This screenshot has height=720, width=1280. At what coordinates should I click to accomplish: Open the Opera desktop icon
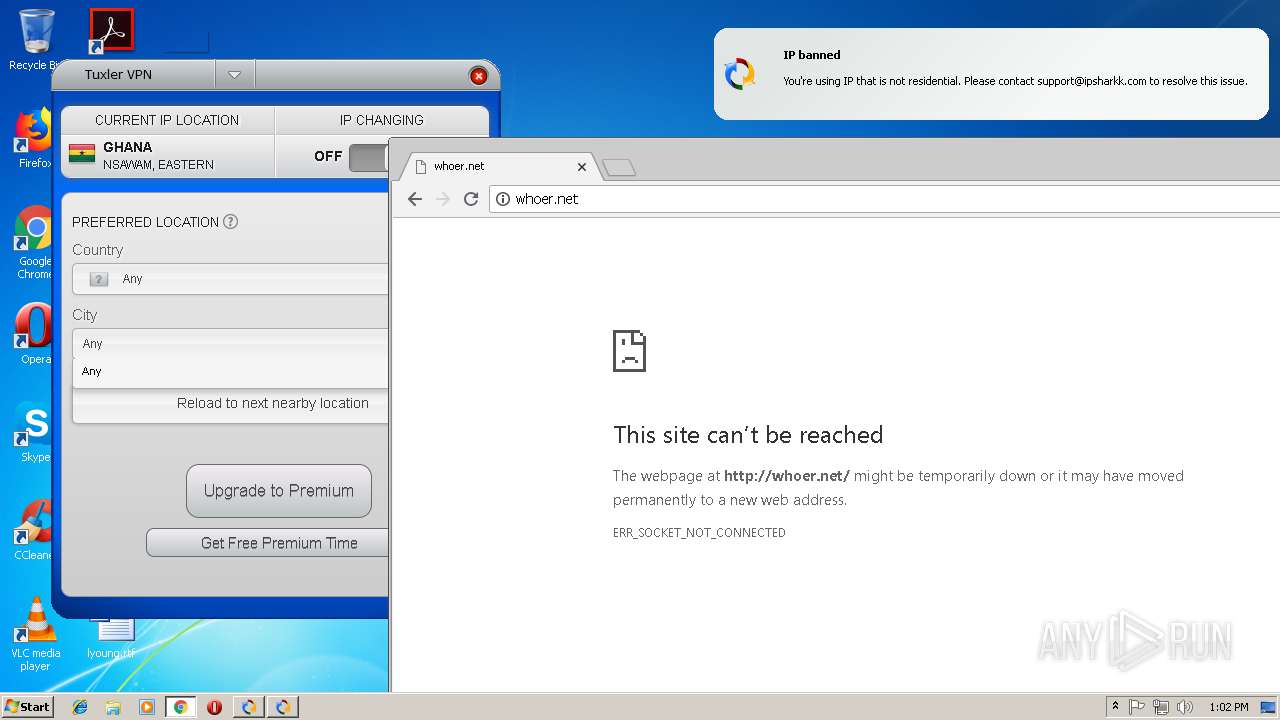(34, 334)
